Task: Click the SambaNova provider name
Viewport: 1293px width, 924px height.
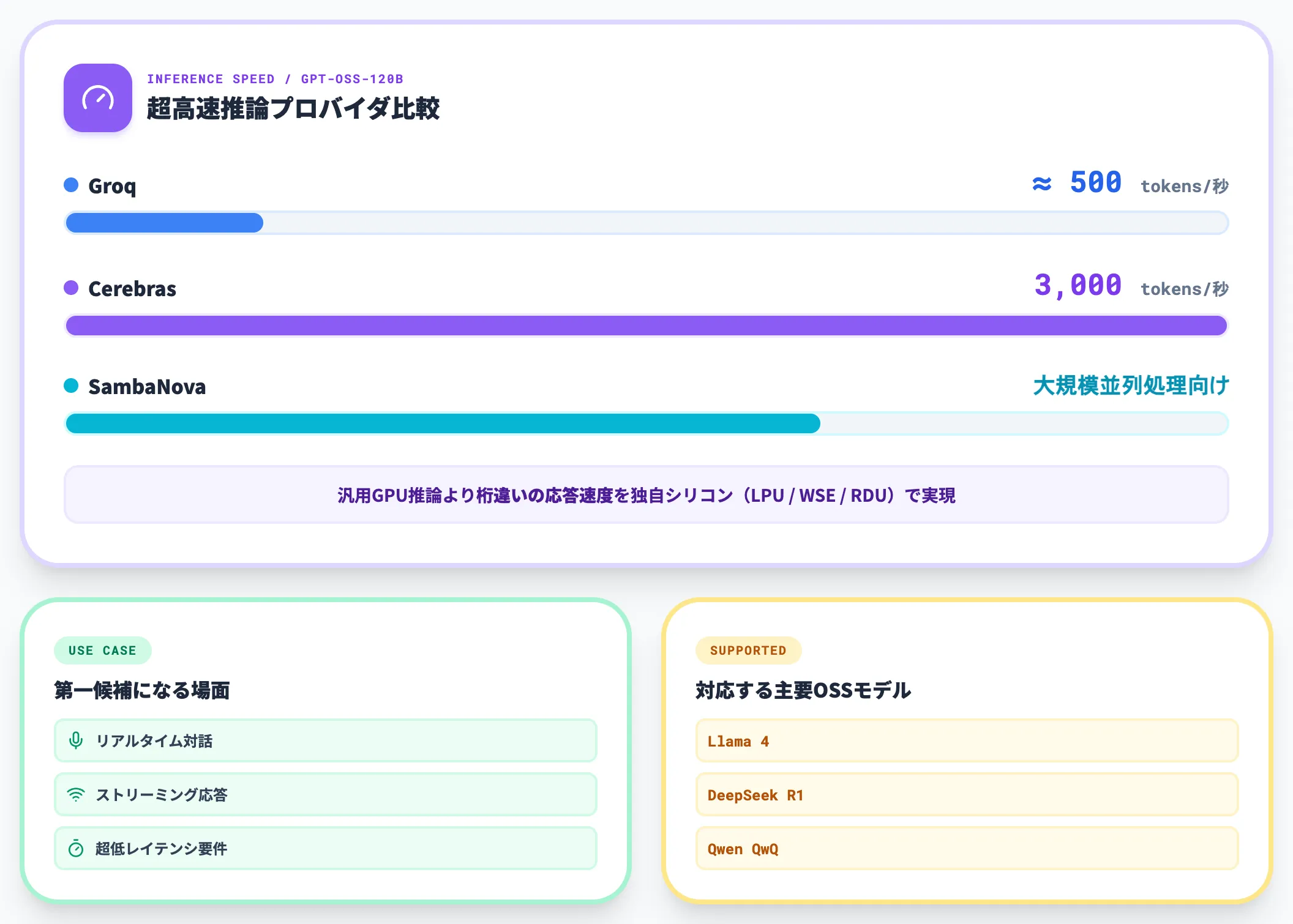Action: [x=147, y=387]
